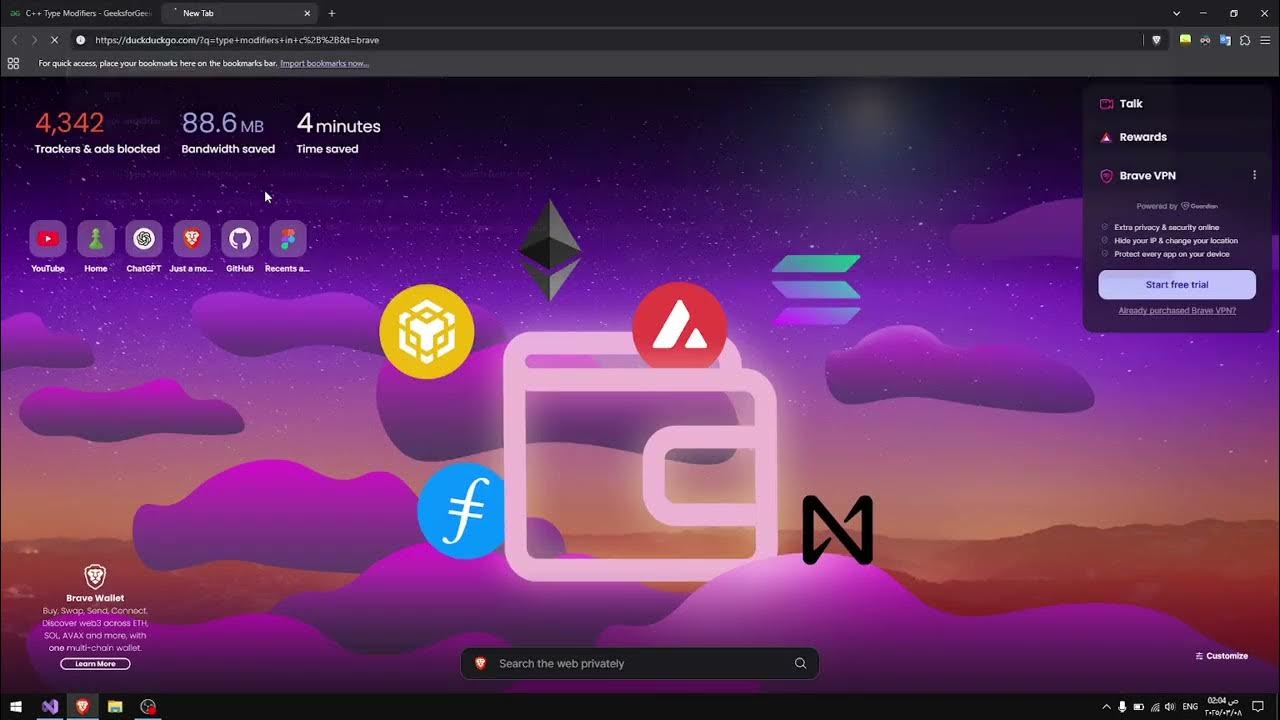Open the ChatGPT top site shortcut

[144, 239]
